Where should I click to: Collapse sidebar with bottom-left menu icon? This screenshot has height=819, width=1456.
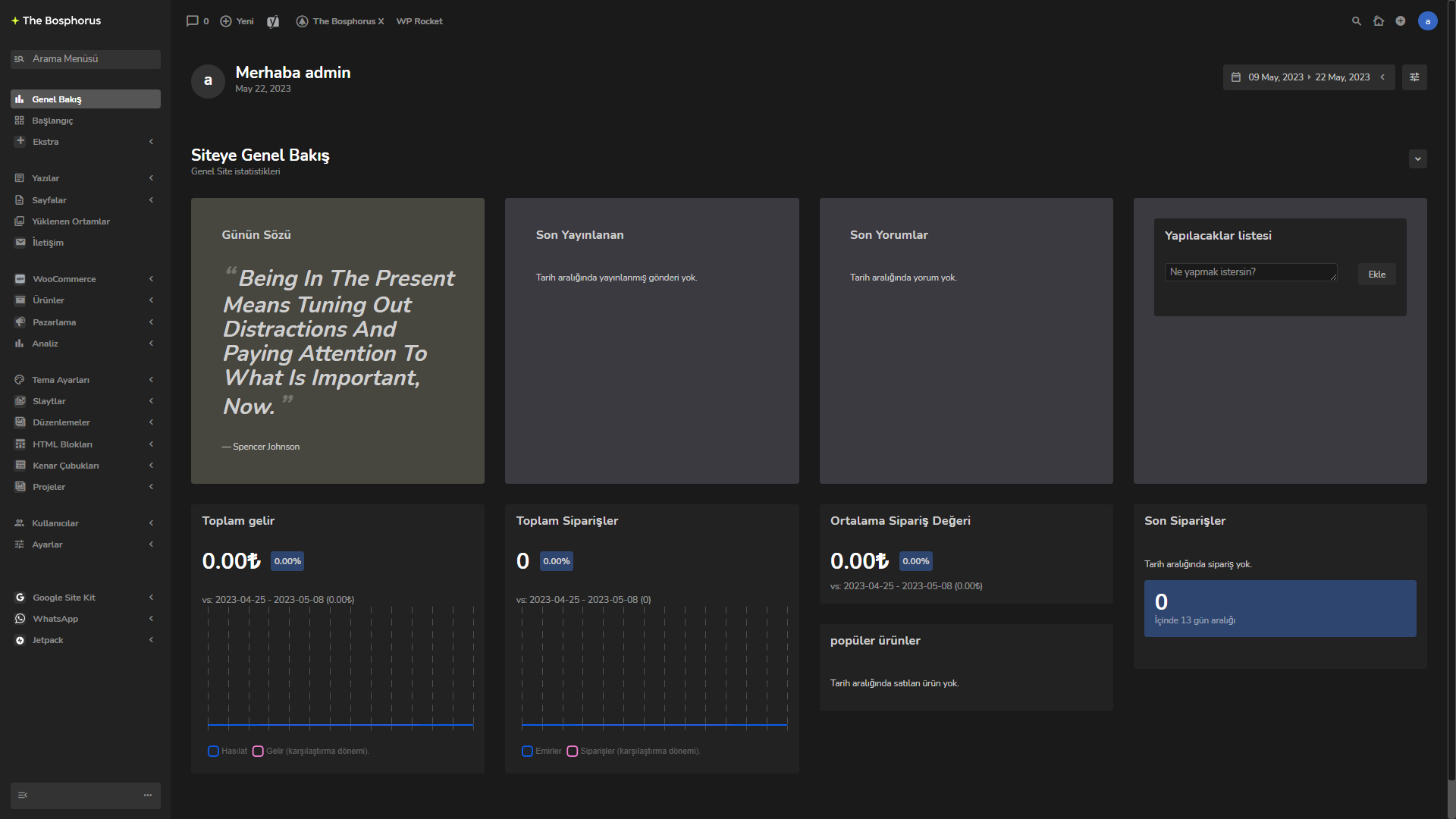[x=23, y=795]
